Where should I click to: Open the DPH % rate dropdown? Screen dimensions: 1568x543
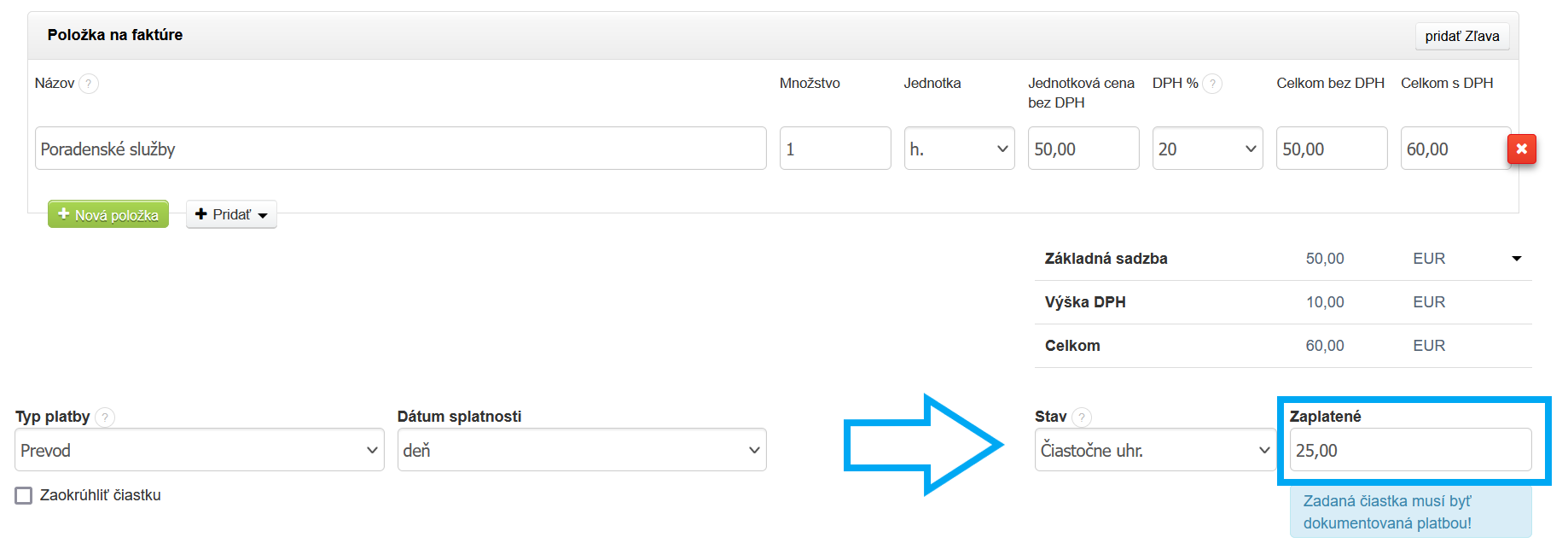click(1207, 149)
